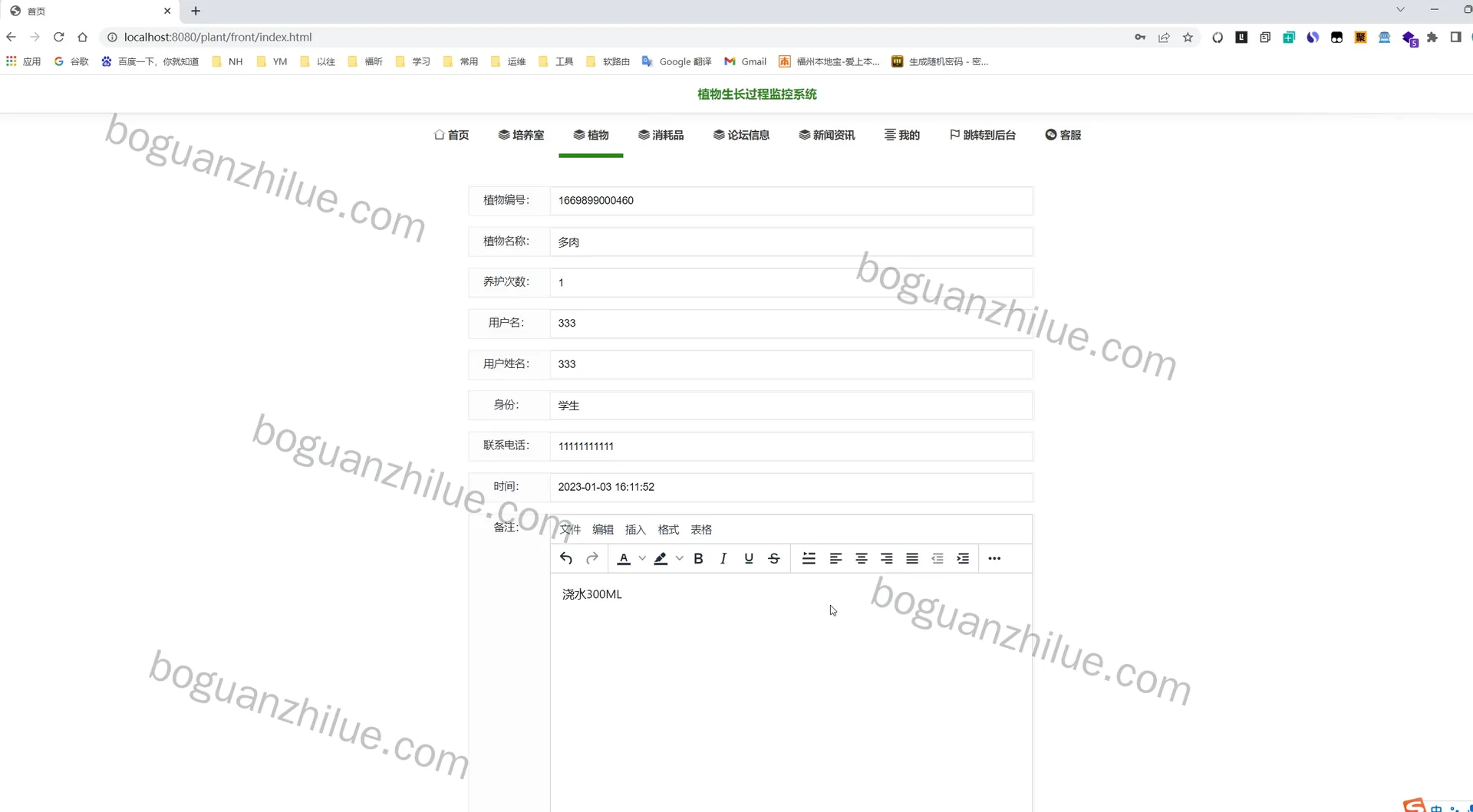Click the 联系电话 input field
Viewport: 1473px width, 812px height.
pos(791,446)
